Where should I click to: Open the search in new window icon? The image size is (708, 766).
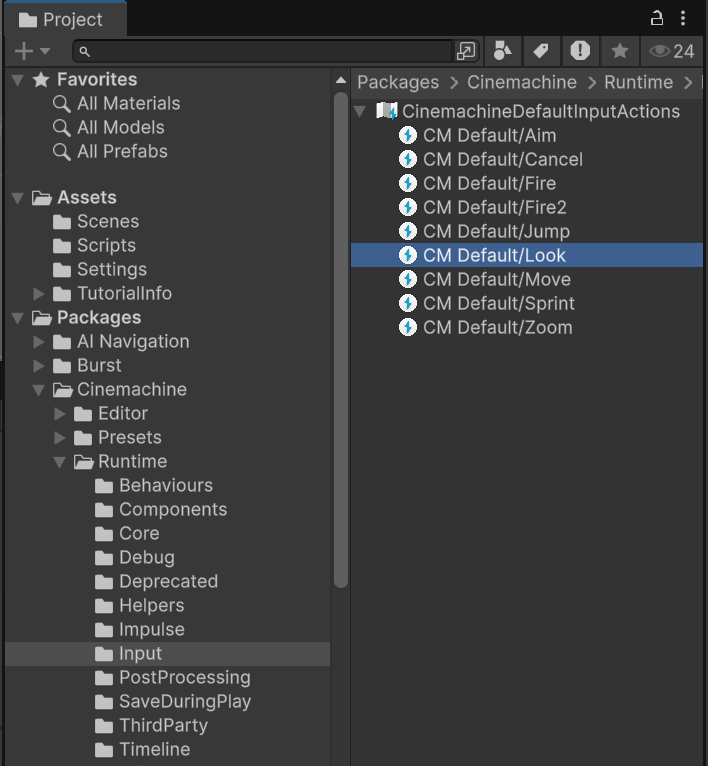click(x=466, y=51)
